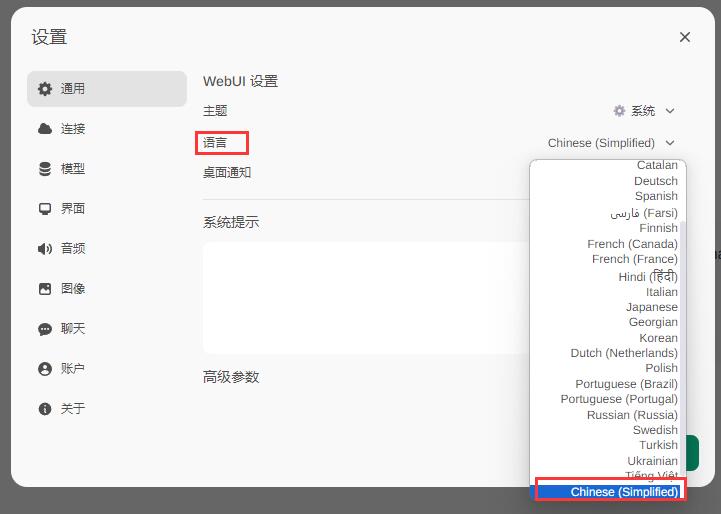Viewport: 721px width, 514px height.
Task: Pick Korean from the language options
Action: click(658, 338)
